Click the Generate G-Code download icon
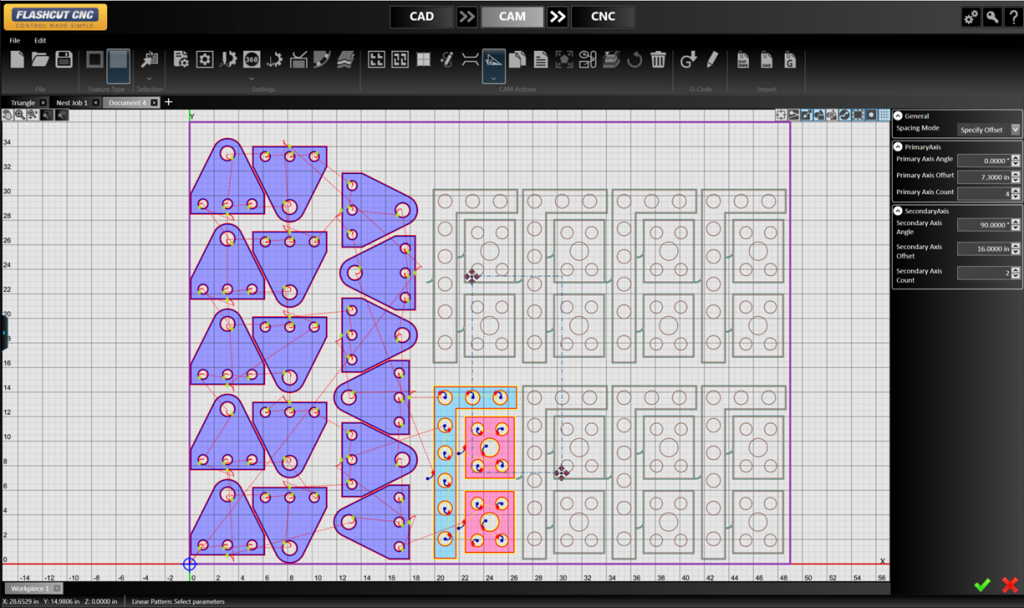 pos(688,60)
